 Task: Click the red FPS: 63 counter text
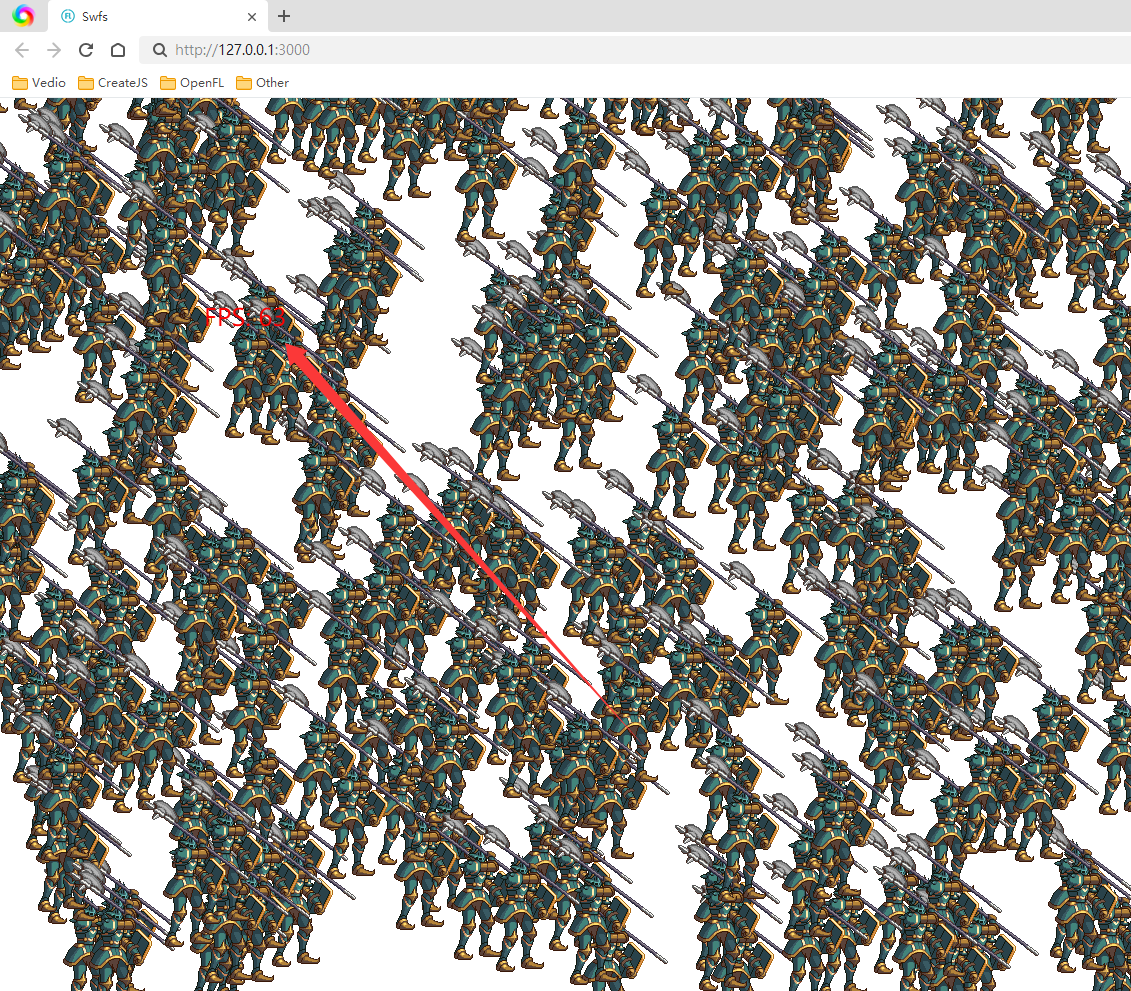click(245, 317)
